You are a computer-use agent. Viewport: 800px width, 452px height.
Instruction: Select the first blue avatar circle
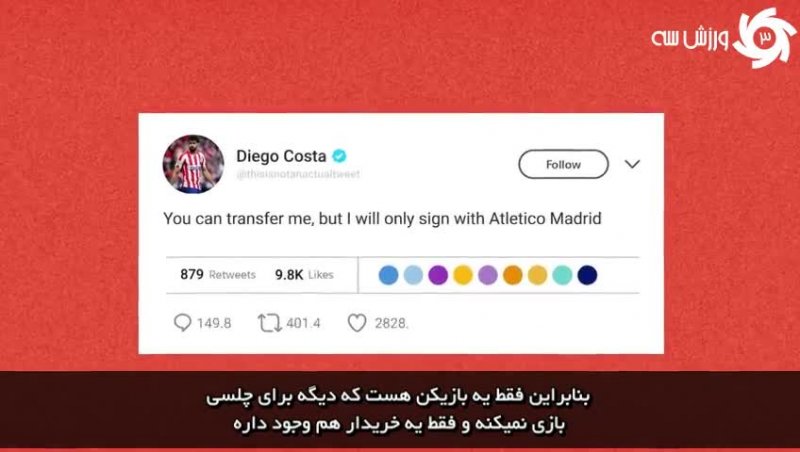click(x=388, y=275)
